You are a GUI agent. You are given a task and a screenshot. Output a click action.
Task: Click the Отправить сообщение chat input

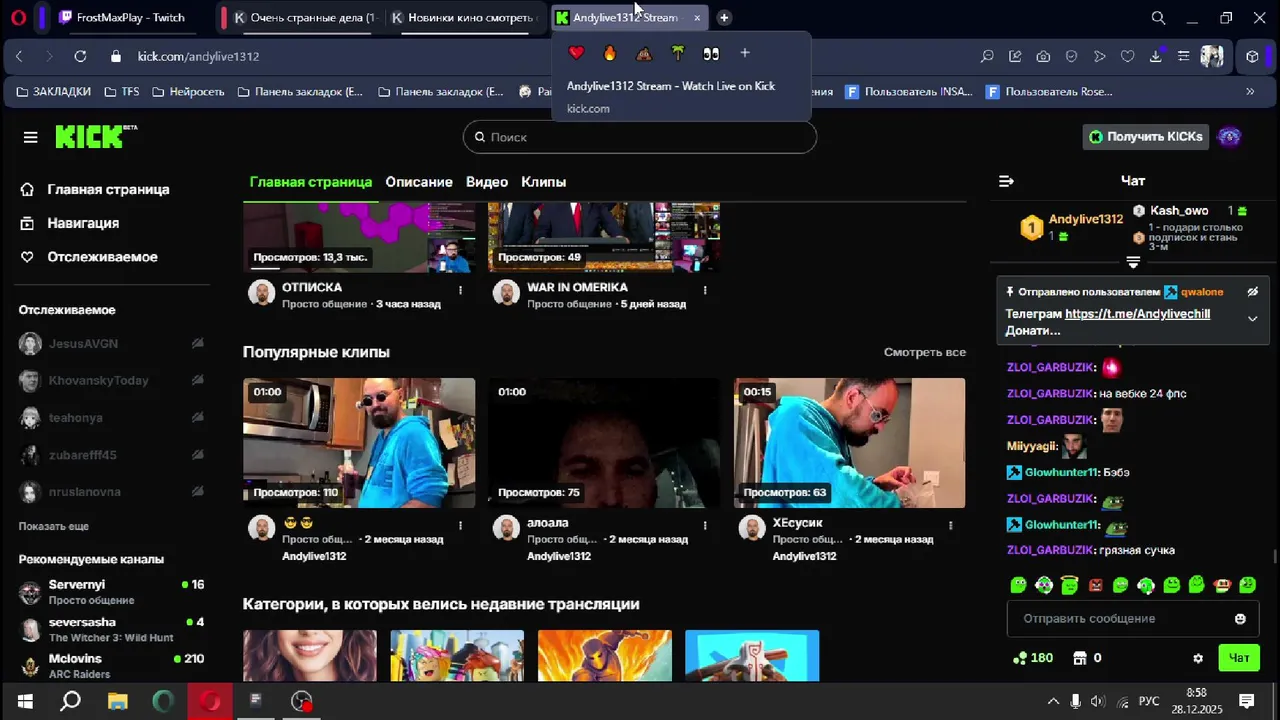[x=1133, y=619]
